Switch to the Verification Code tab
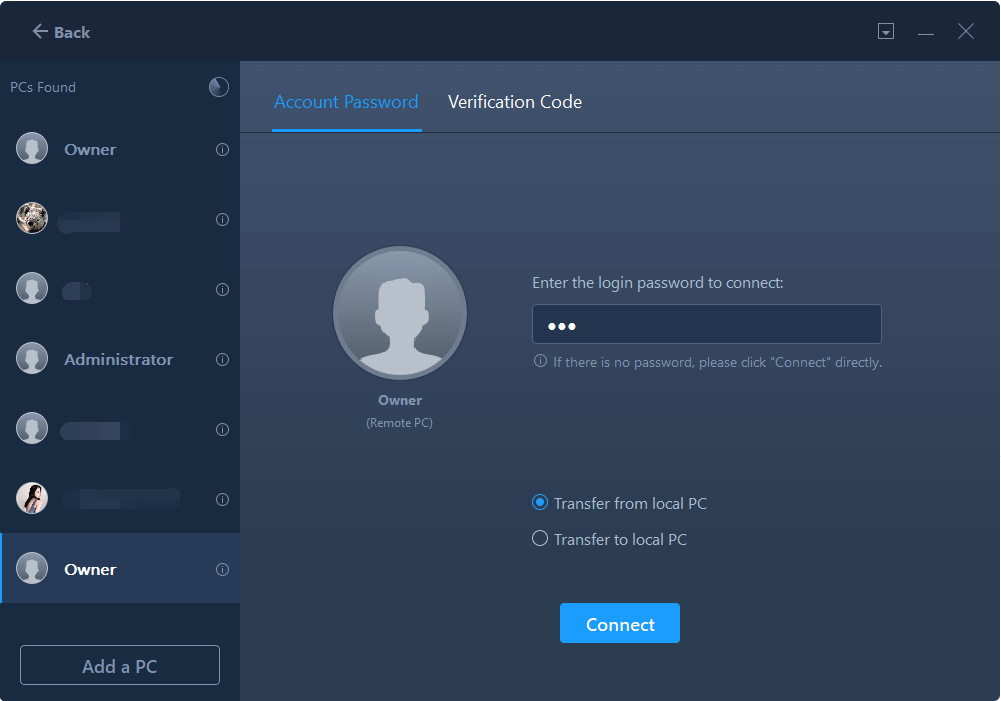The height and width of the screenshot is (701, 1001). click(514, 102)
